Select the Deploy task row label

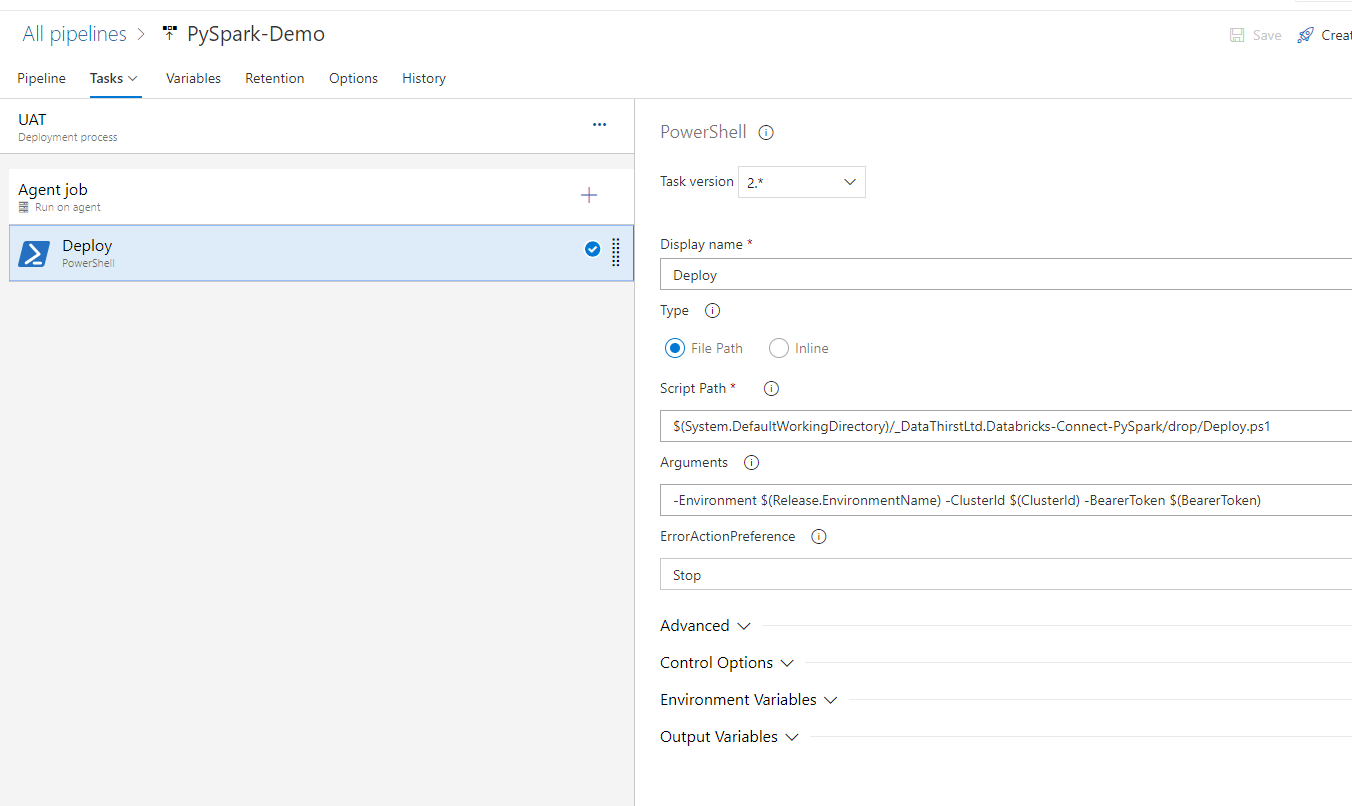(87, 246)
